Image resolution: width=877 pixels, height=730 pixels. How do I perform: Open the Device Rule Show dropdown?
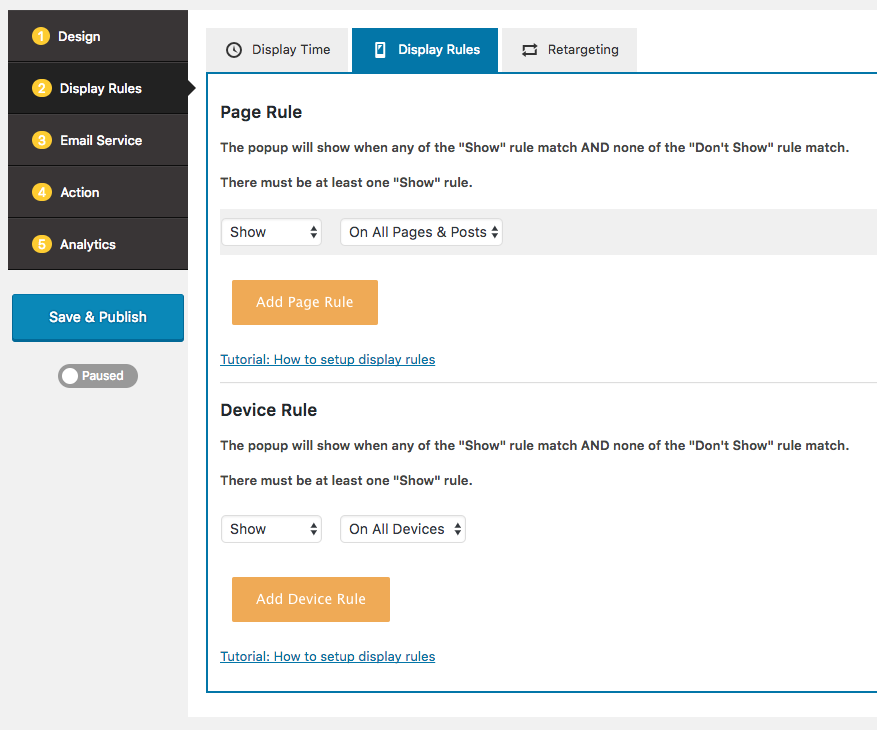pyautogui.click(x=271, y=529)
